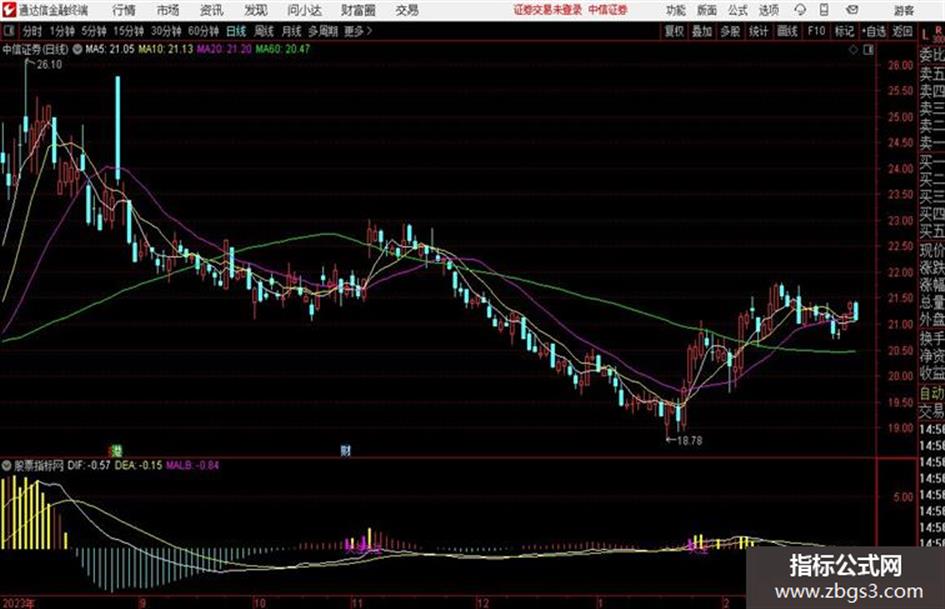Switch to 30分钟 period tab

166,31
